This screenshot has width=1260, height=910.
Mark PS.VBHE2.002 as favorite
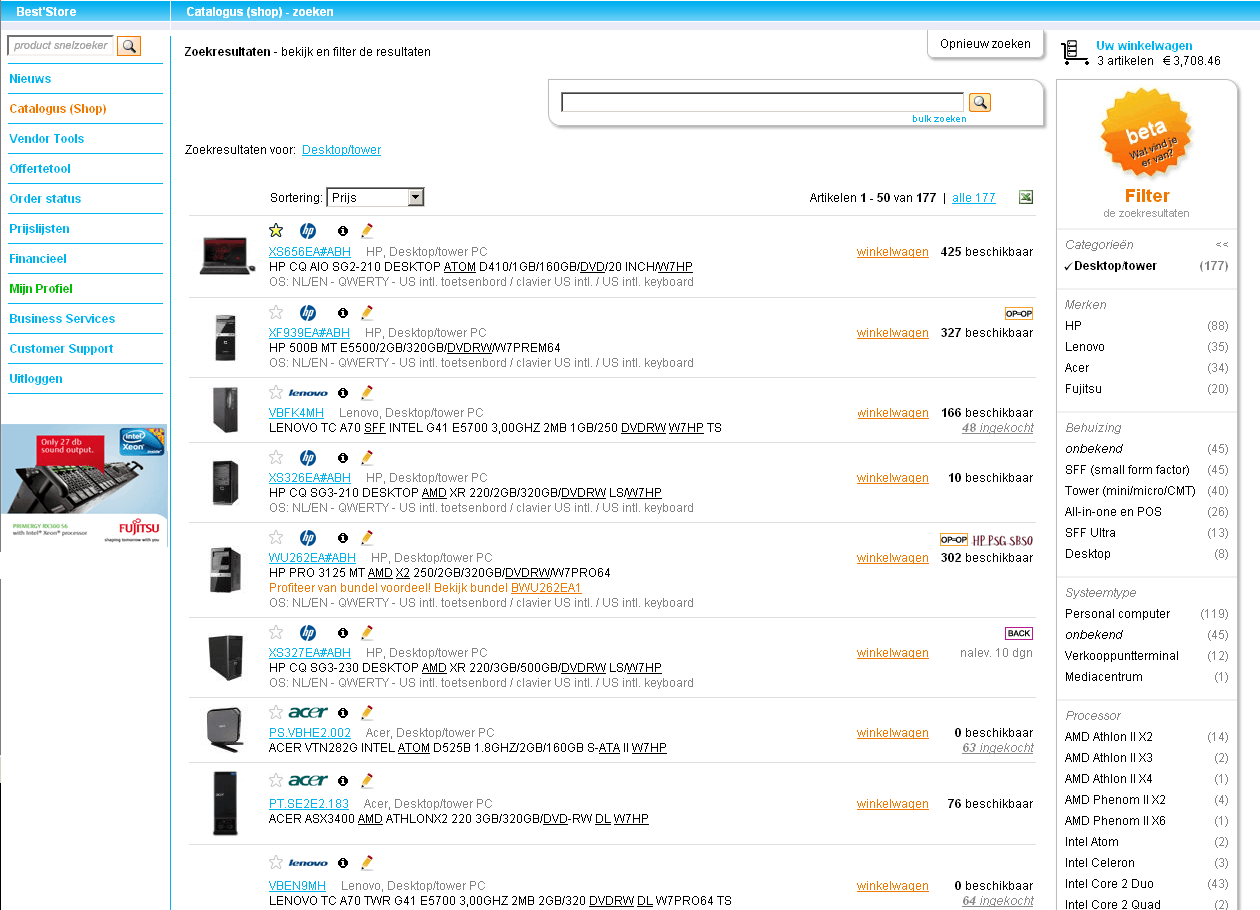[x=276, y=712]
